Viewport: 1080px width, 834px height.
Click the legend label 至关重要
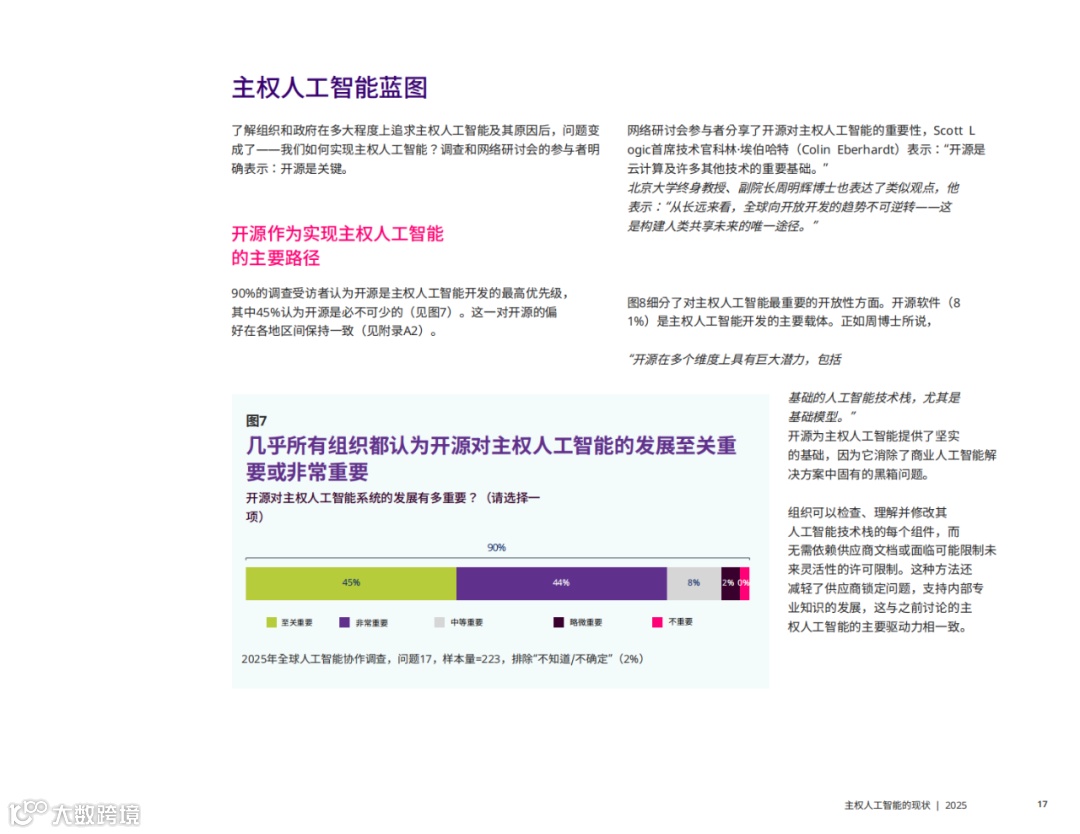pos(297,623)
